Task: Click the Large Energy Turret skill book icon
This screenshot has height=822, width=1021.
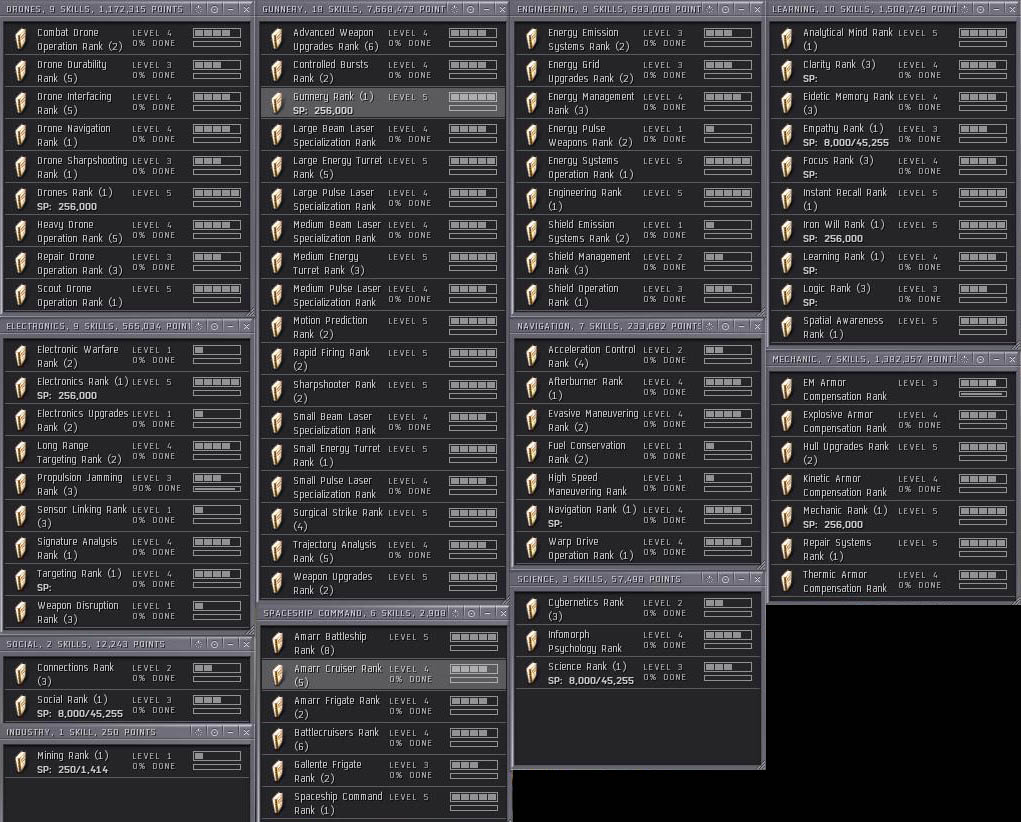Action: point(277,167)
